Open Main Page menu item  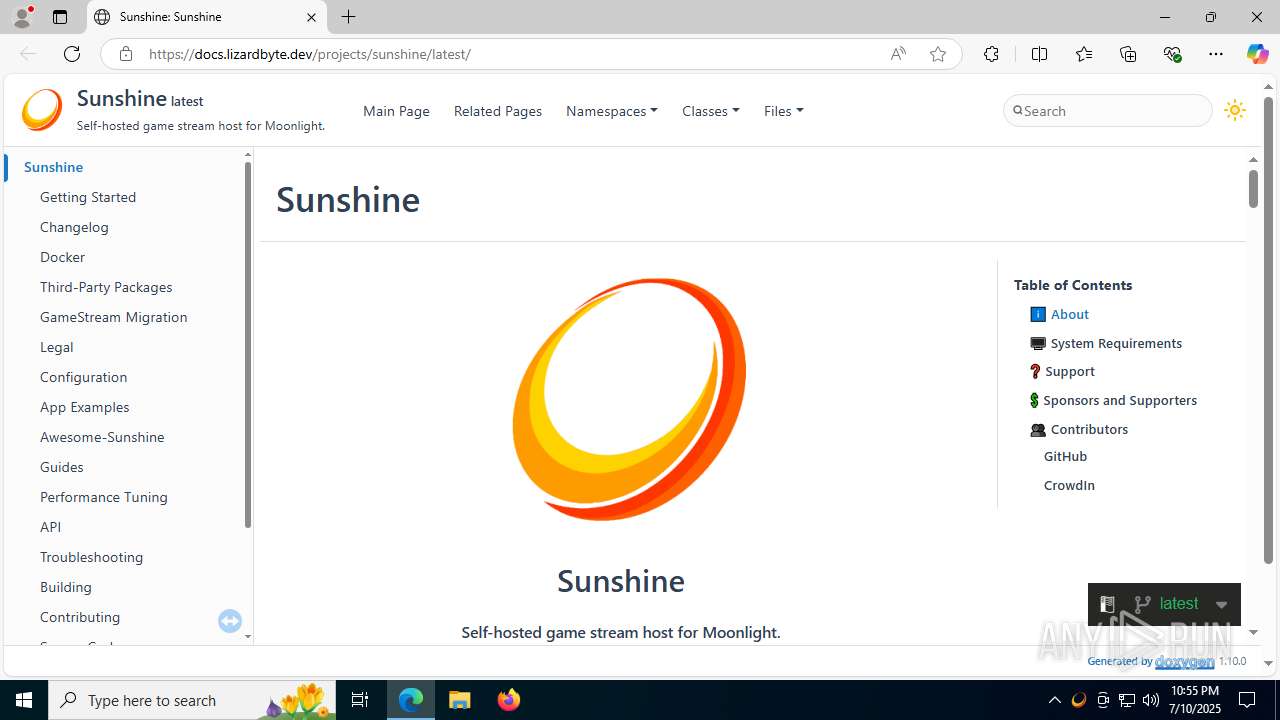[396, 111]
